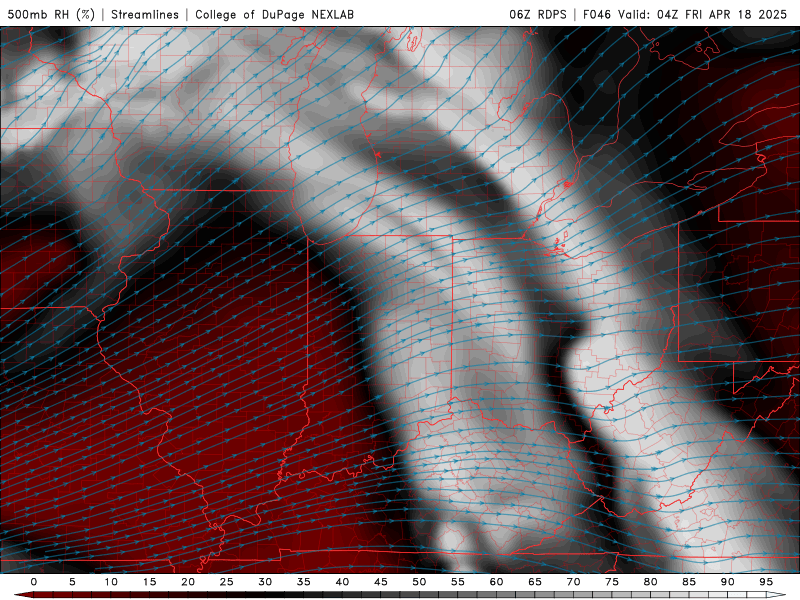Click the colorbar label '40'
800x600 pixels.
pyautogui.click(x=342, y=582)
